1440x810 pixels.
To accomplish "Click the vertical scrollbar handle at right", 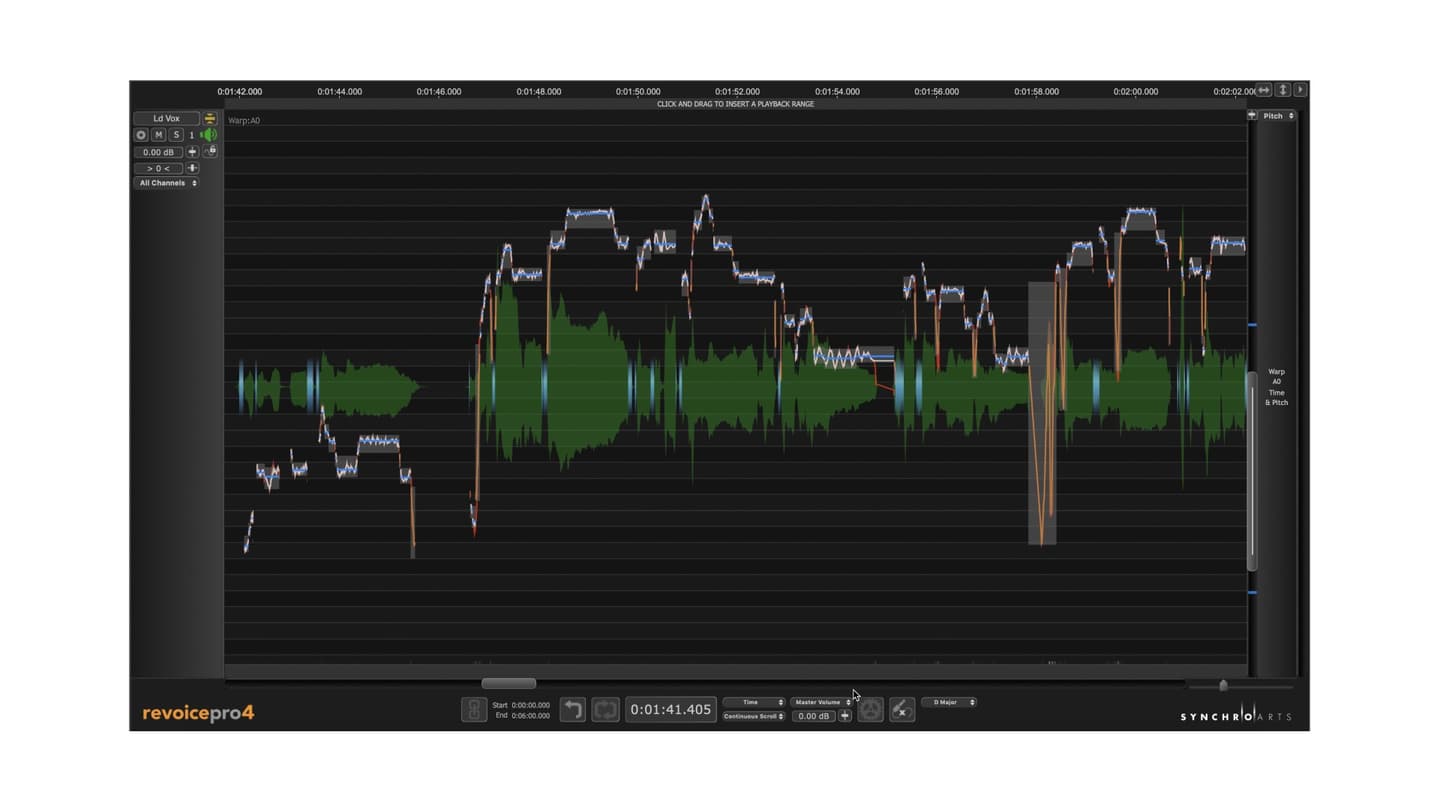I will point(1252,470).
